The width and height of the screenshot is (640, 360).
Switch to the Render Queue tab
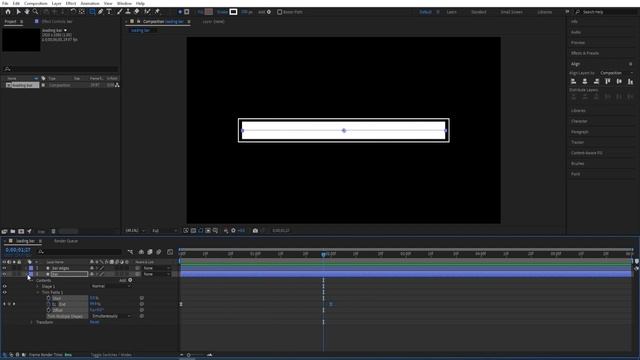[x=66, y=241]
